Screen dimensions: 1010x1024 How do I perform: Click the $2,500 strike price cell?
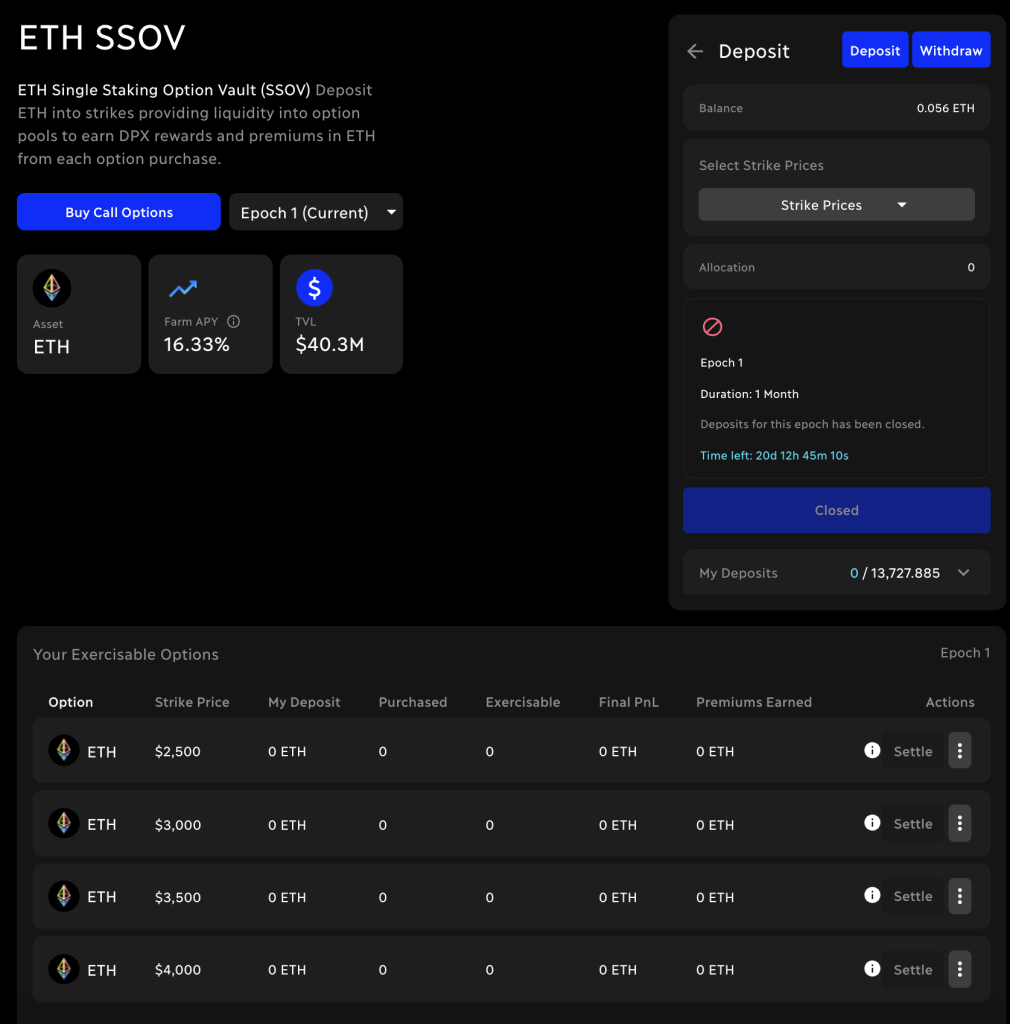178,751
